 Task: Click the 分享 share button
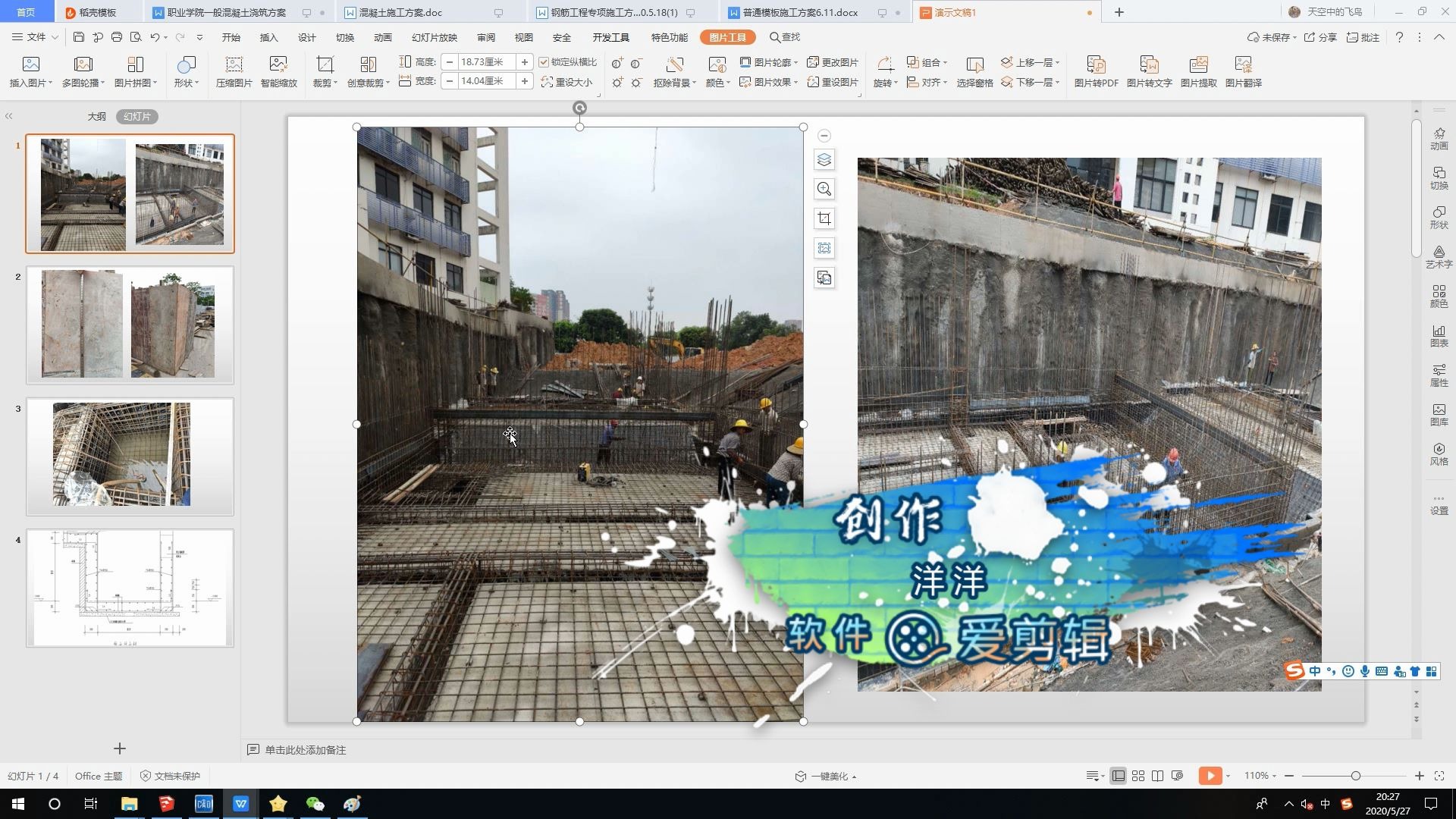click(1320, 37)
